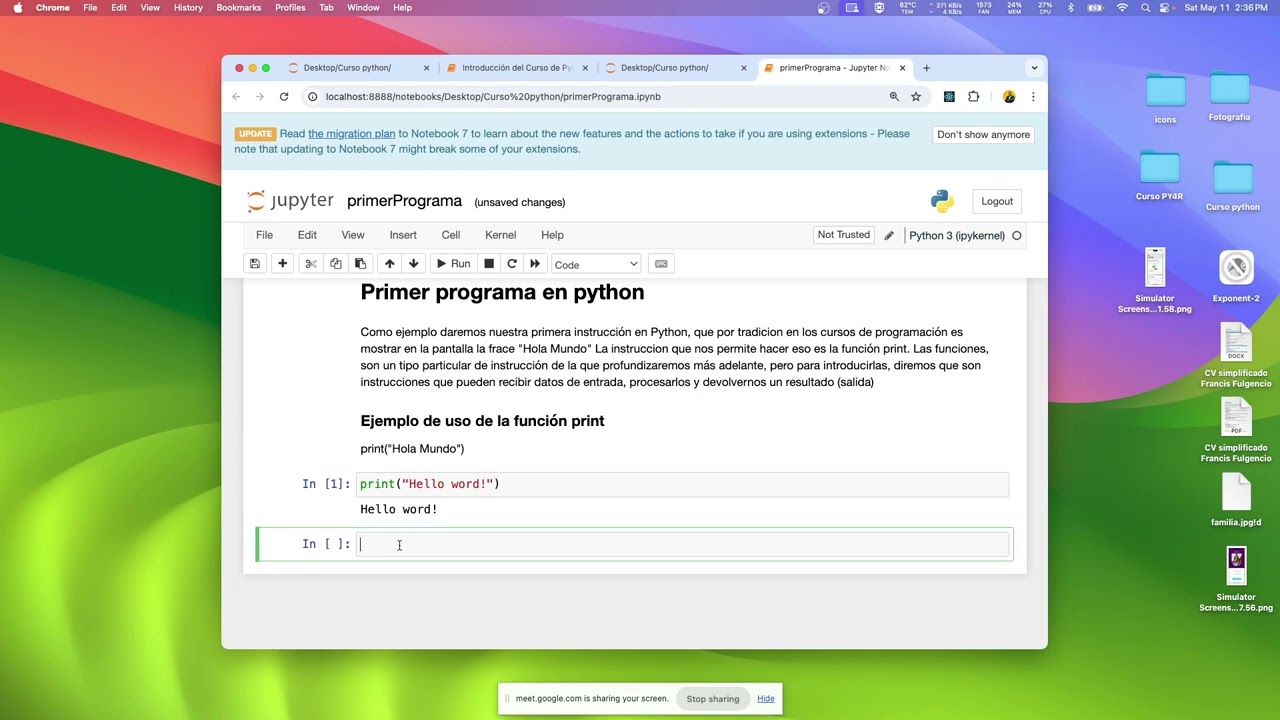Open the Jupyter View menu
This screenshot has width=1280, height=720.
pyautogui.click(x=353, y=235)
